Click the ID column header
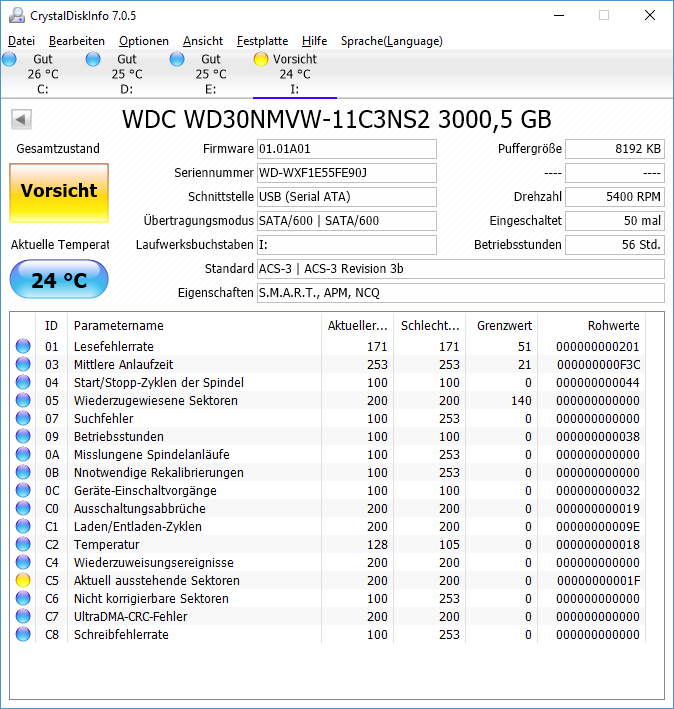 [52, 326]
